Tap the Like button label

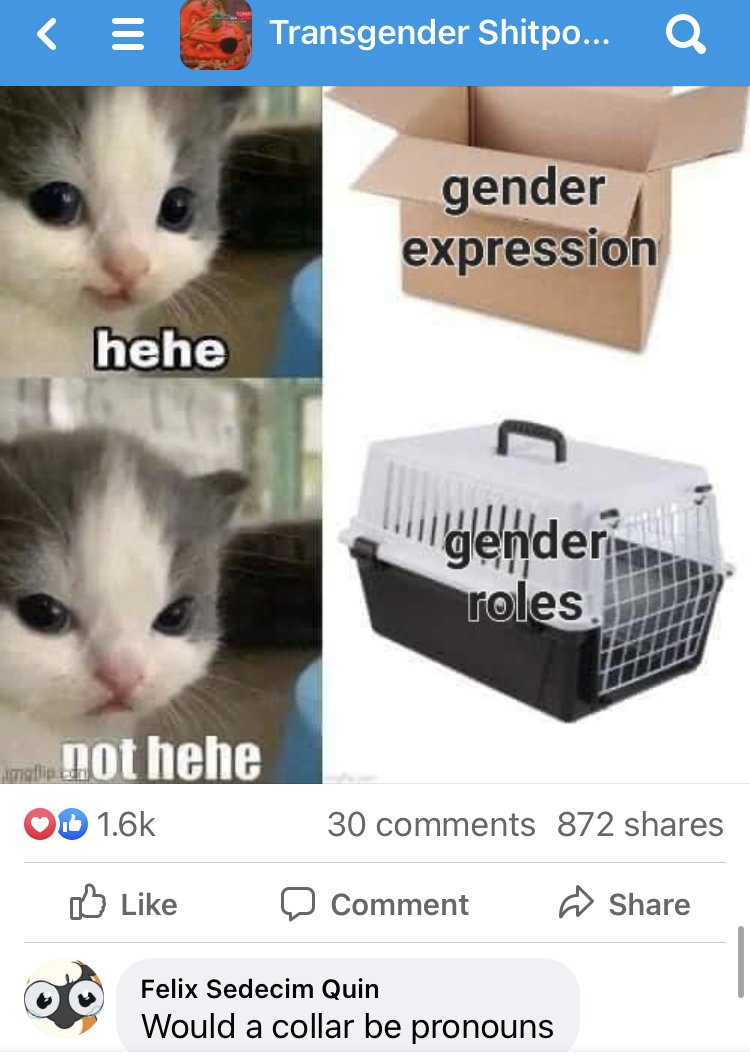click(x=149, y=905)
